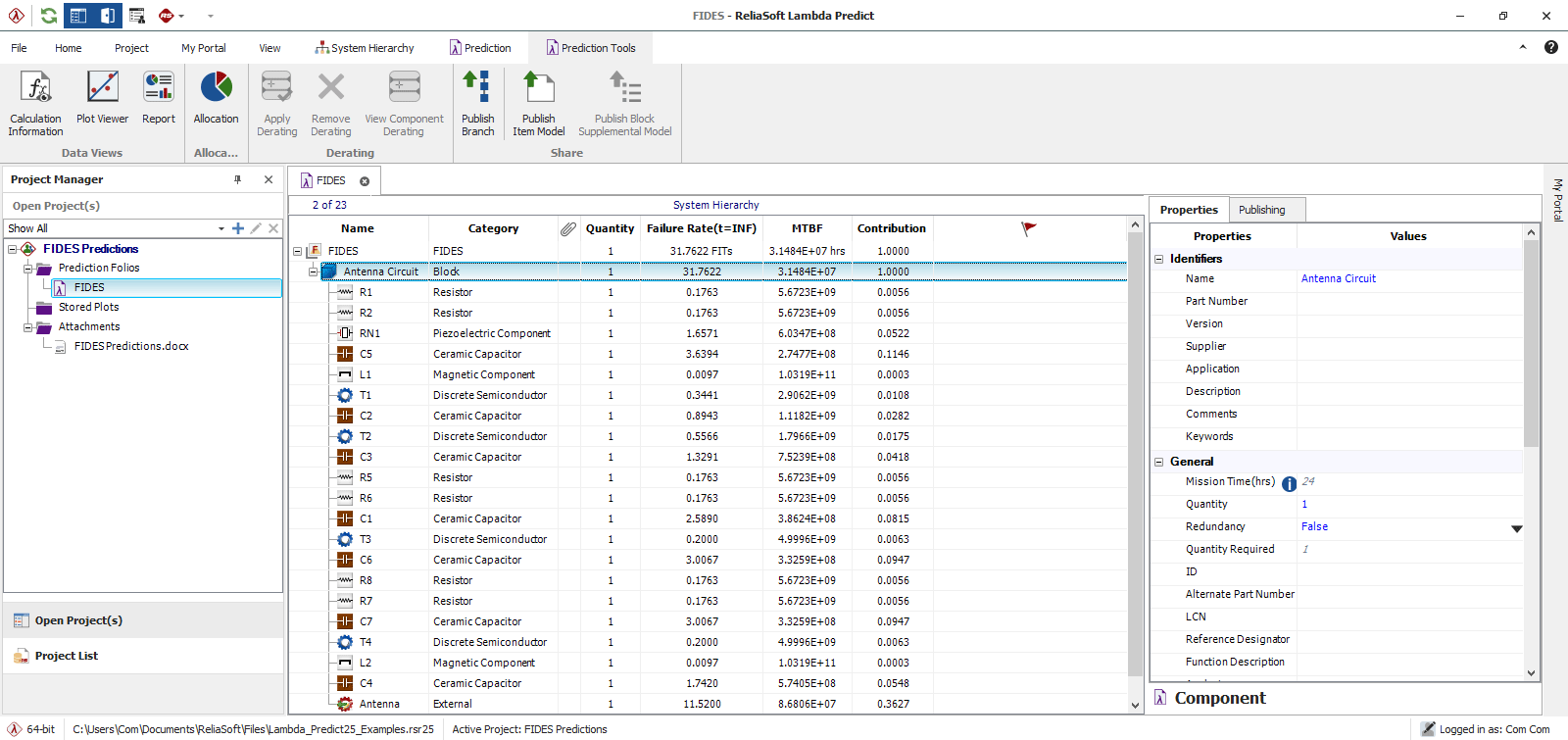This screenshot has height=740, width=1568.
Task: Close the Project Manager panel
Action: click(269, 179)
